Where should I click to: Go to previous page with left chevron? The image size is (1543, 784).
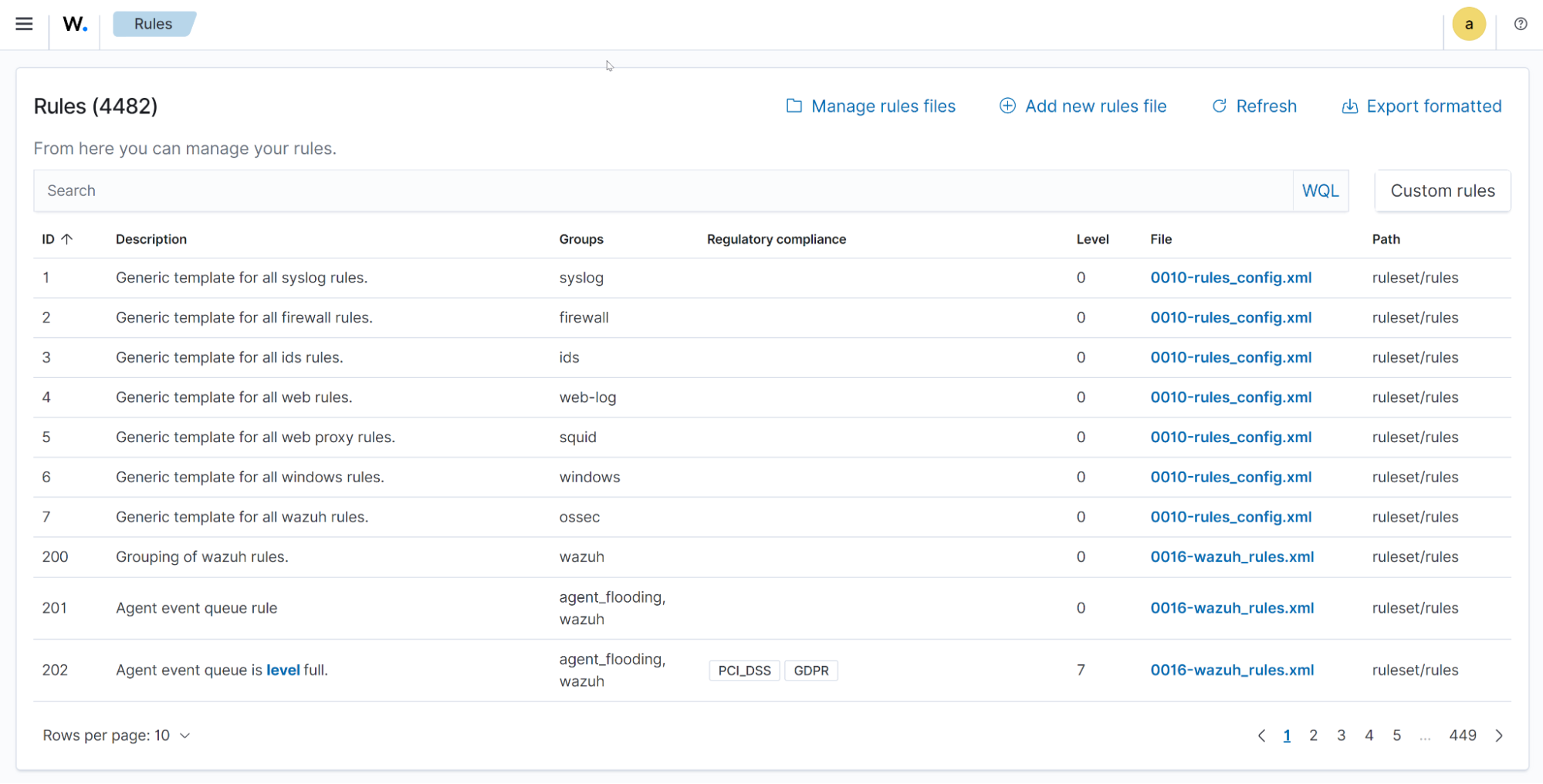point(1261,735)
